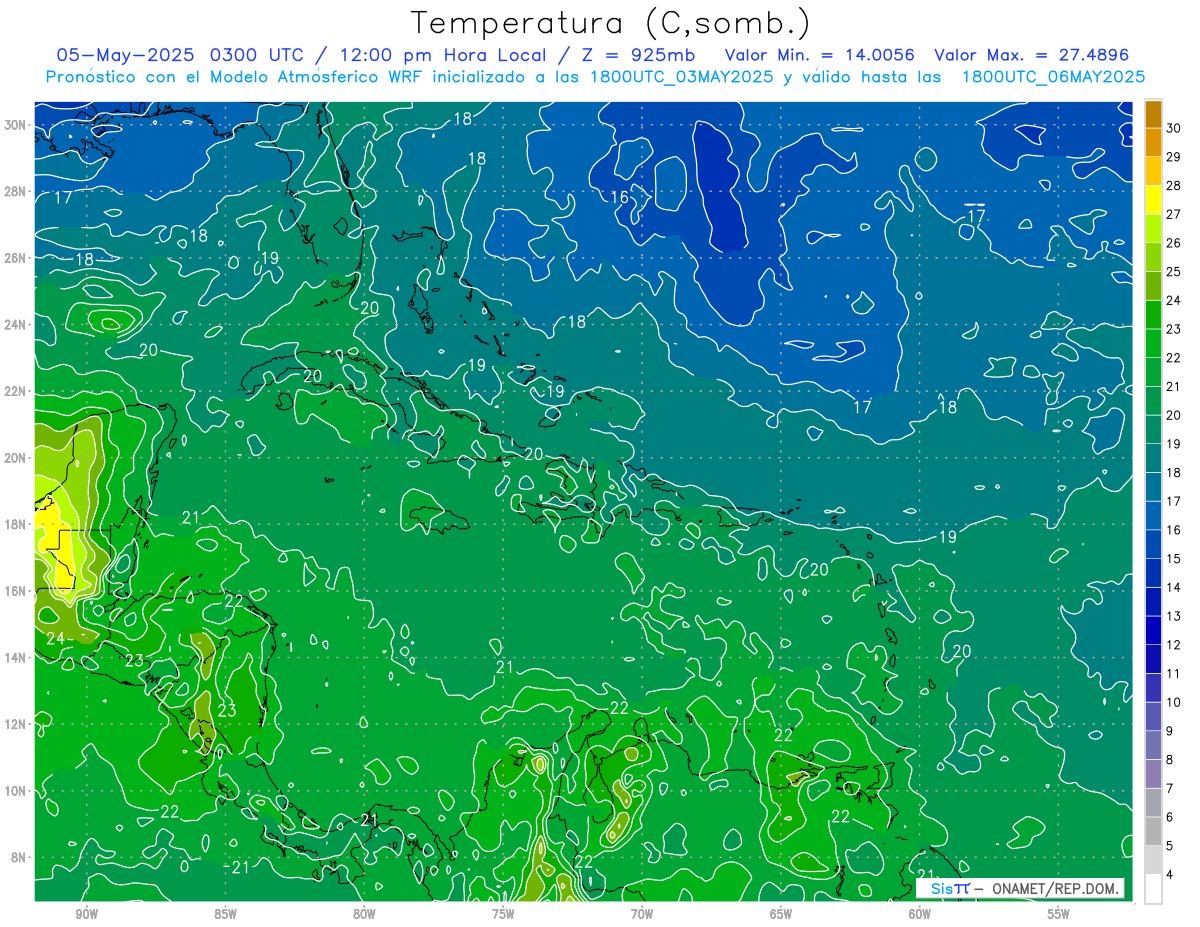Click the 10 value on the color scale
The height and width of the screenshot is (927, 1200).
click(1173, 702)
